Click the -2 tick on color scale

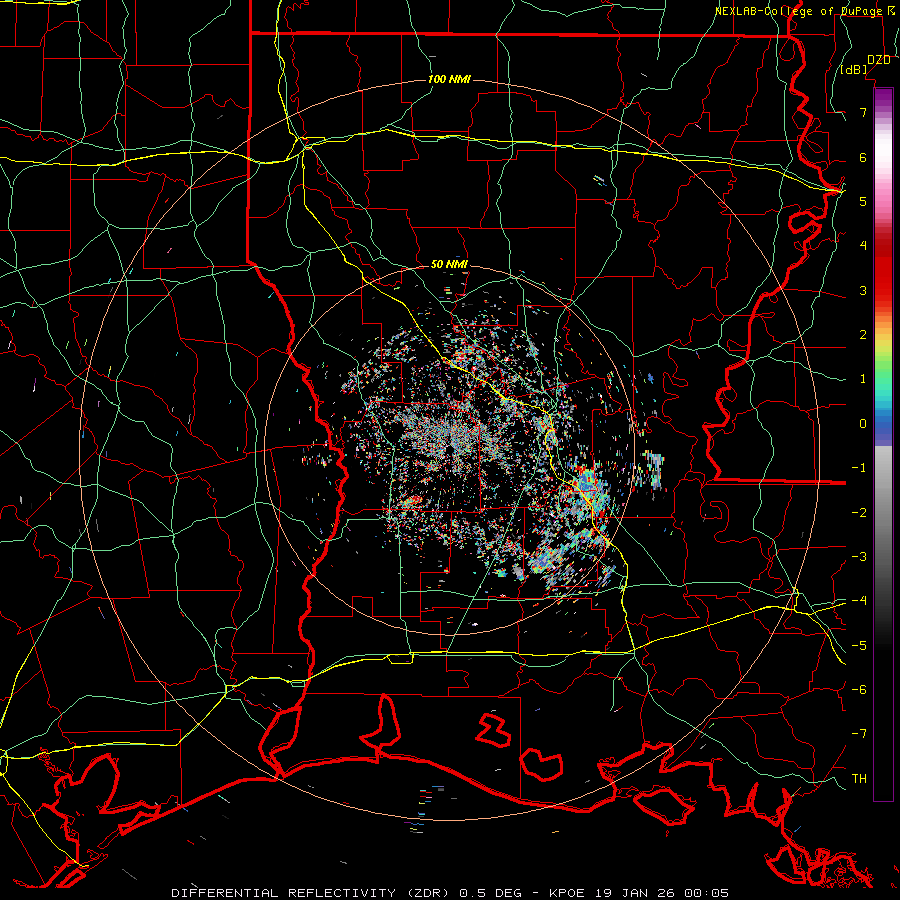pos(859,513)
